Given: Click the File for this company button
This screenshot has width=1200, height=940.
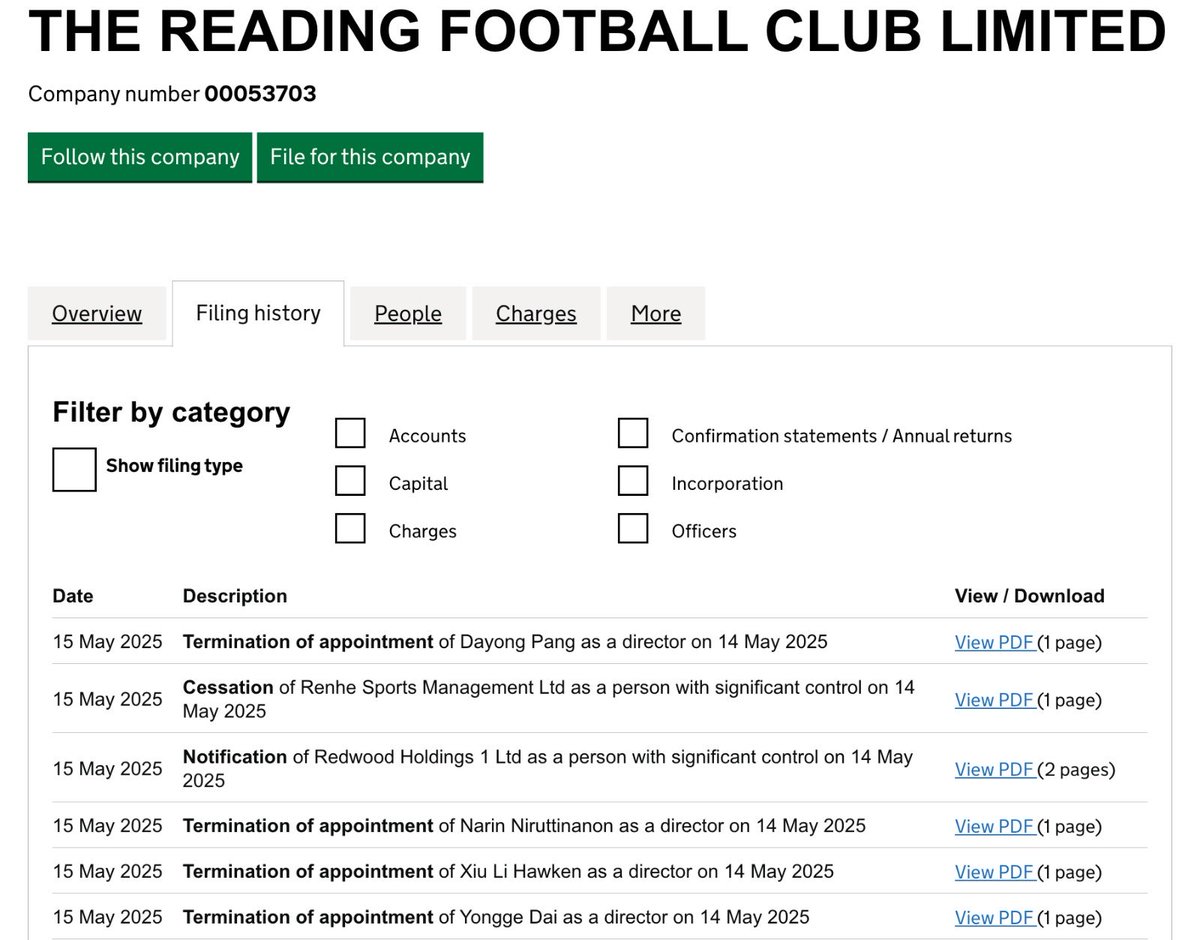Looking at the screenshot, I should pos(370,157).
